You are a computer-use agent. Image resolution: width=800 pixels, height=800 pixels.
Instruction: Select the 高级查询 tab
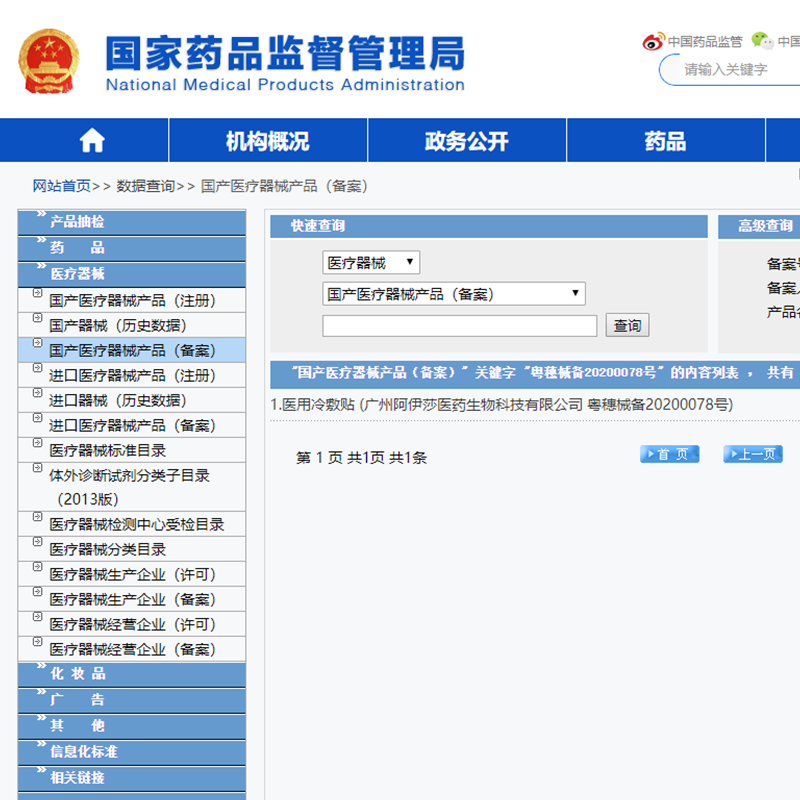765,226
